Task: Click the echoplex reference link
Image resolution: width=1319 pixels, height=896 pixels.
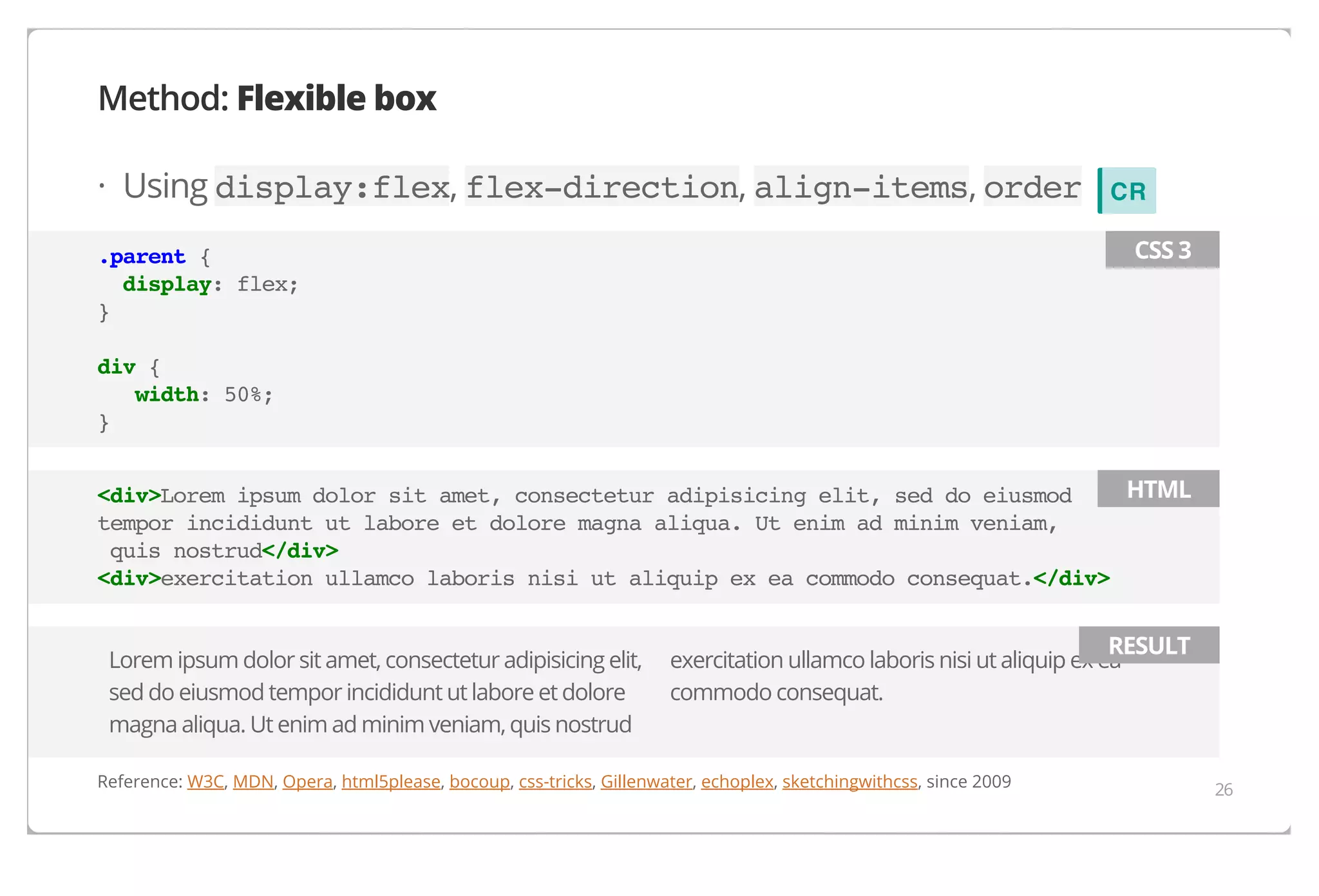Action: [x=737, y=781]
